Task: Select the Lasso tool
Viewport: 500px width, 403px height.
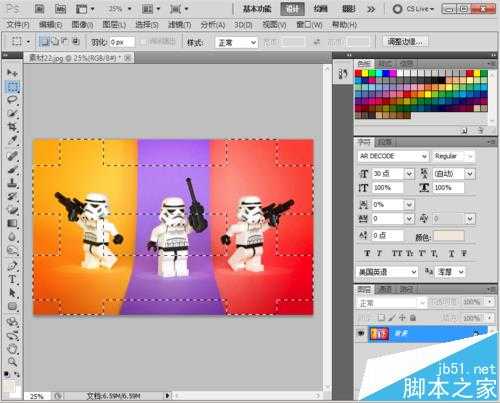Action: pyautogui.click(x=12, y=99)
